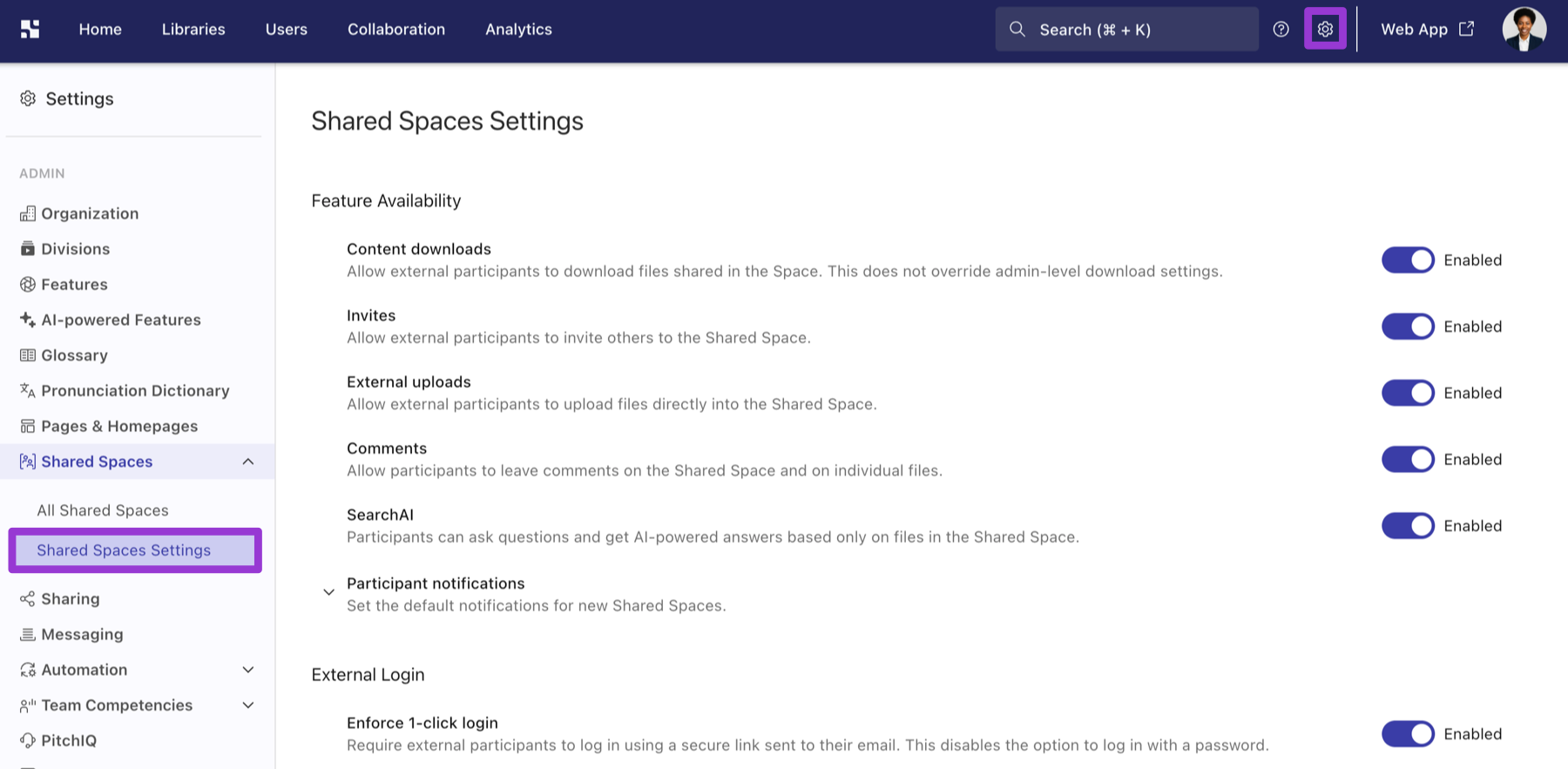Image resolution: width=1568 pixels, height=769 pixels.
Task: Click the PitchIQ head icon
Action: click(x=28, y=740)
